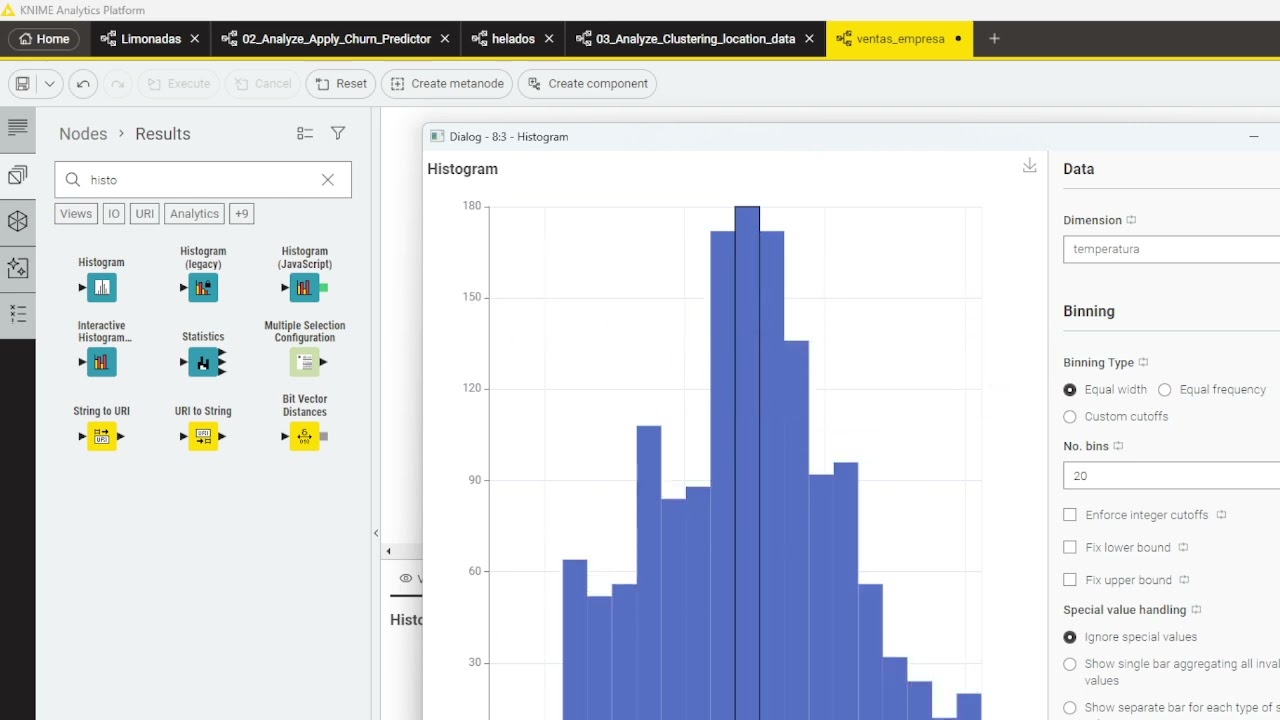The height and width of the screenshot is (720, 1280).
Task: Enable Enforce integer cutoffs checkbox
Action: (x=1070, y=514)
